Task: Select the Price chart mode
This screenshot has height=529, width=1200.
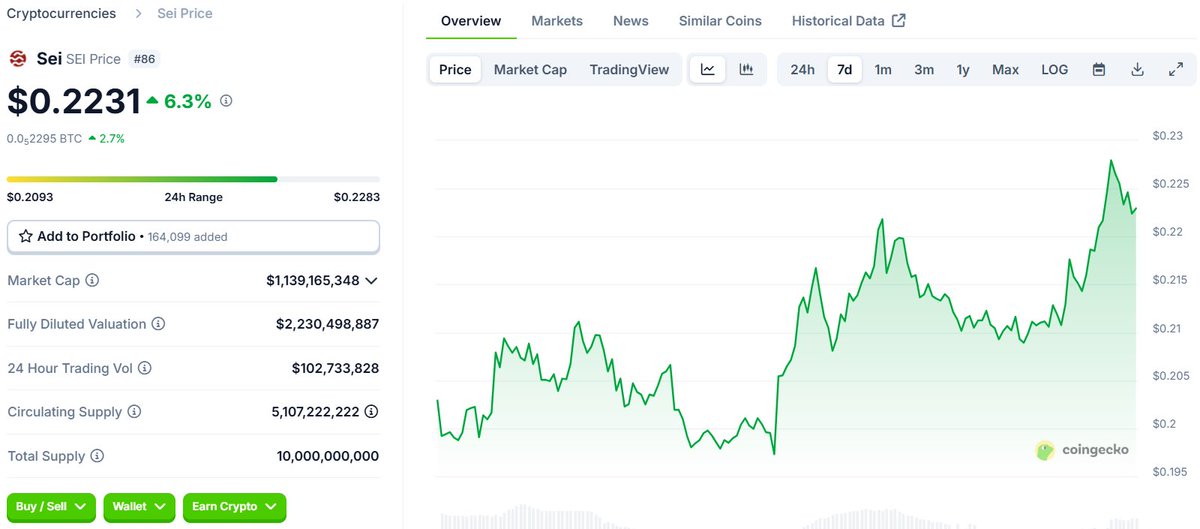Action: (x=455, y=70)
